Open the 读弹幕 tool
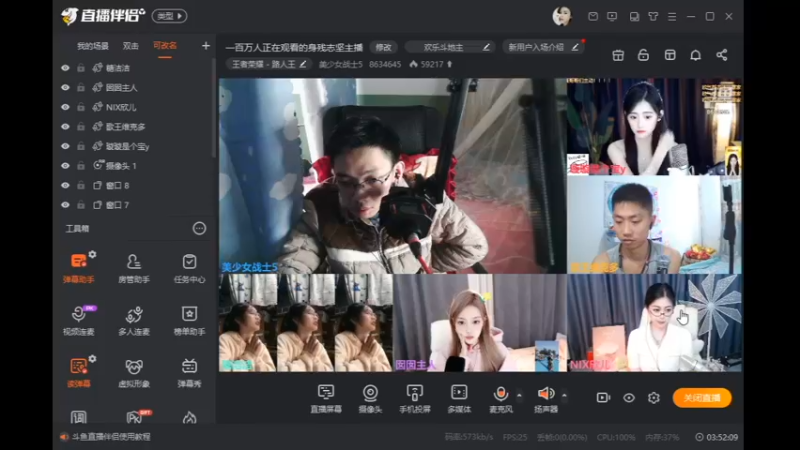The image size is (800, 450). (79, 372)
